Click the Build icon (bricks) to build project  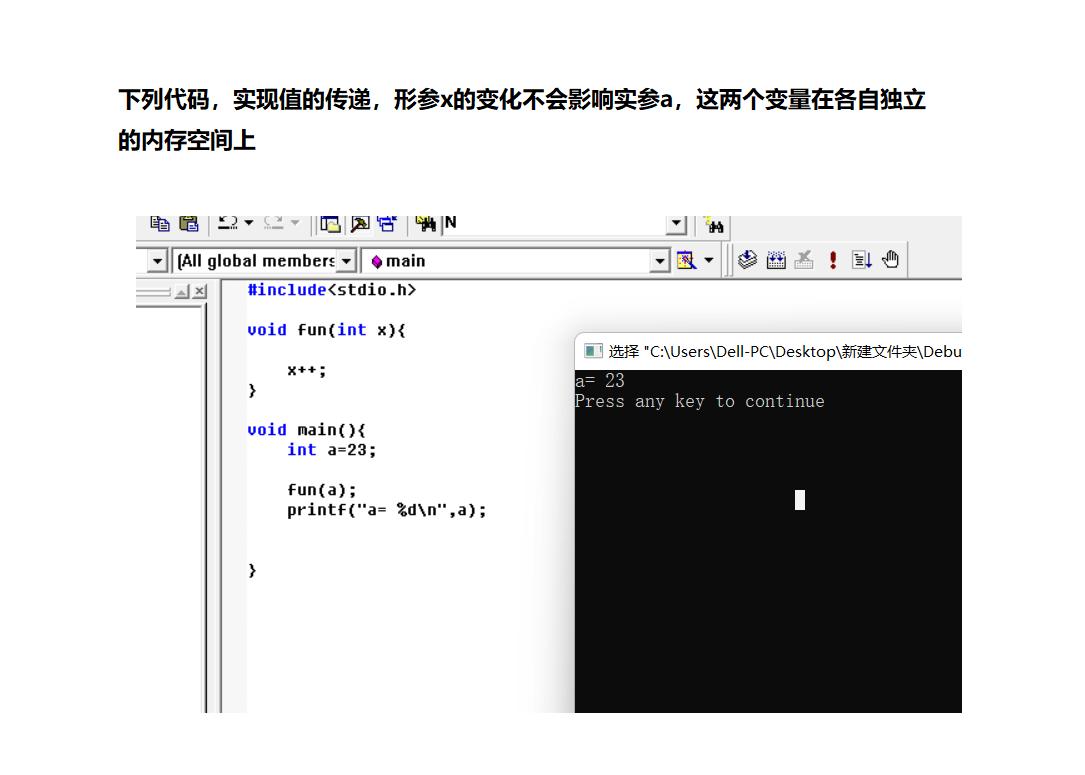tap(776, 259)
